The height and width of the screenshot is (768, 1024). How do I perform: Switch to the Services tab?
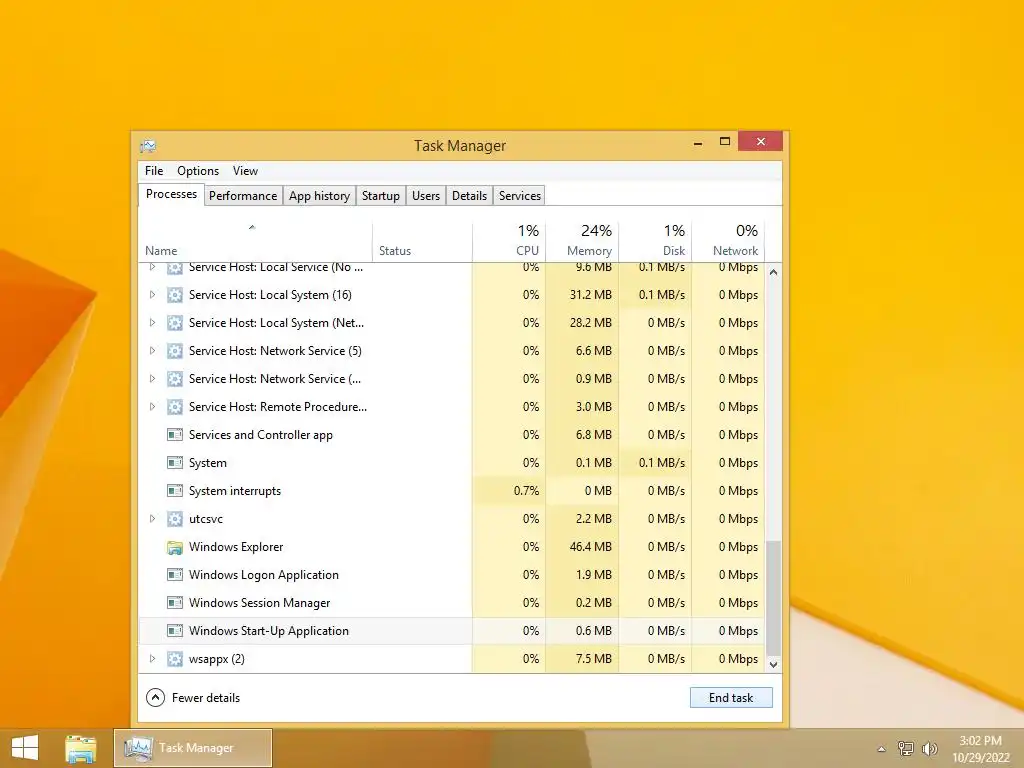click(x=520, y=196)
